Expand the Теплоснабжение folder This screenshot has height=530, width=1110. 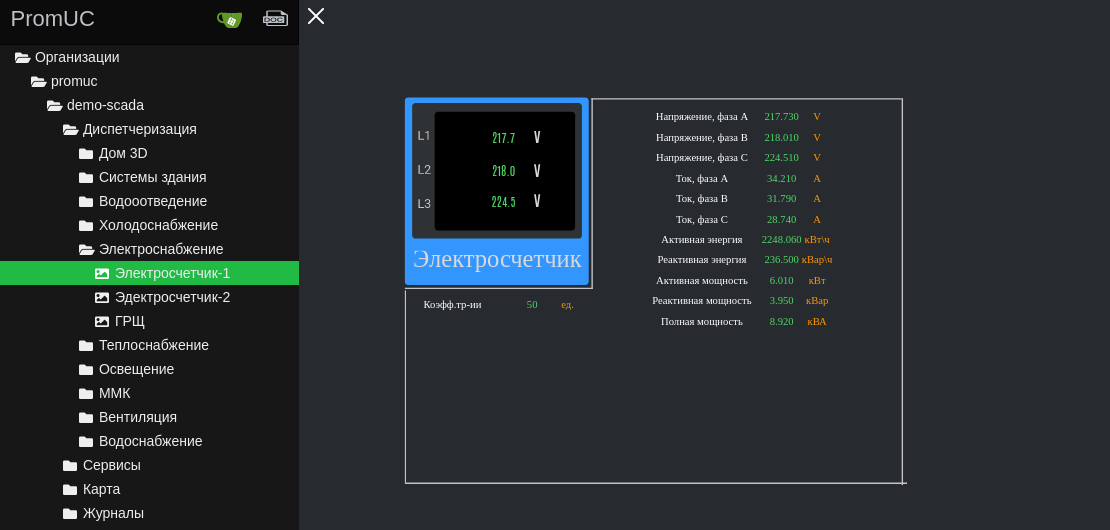pyautogui.click(x=153, y=345)
